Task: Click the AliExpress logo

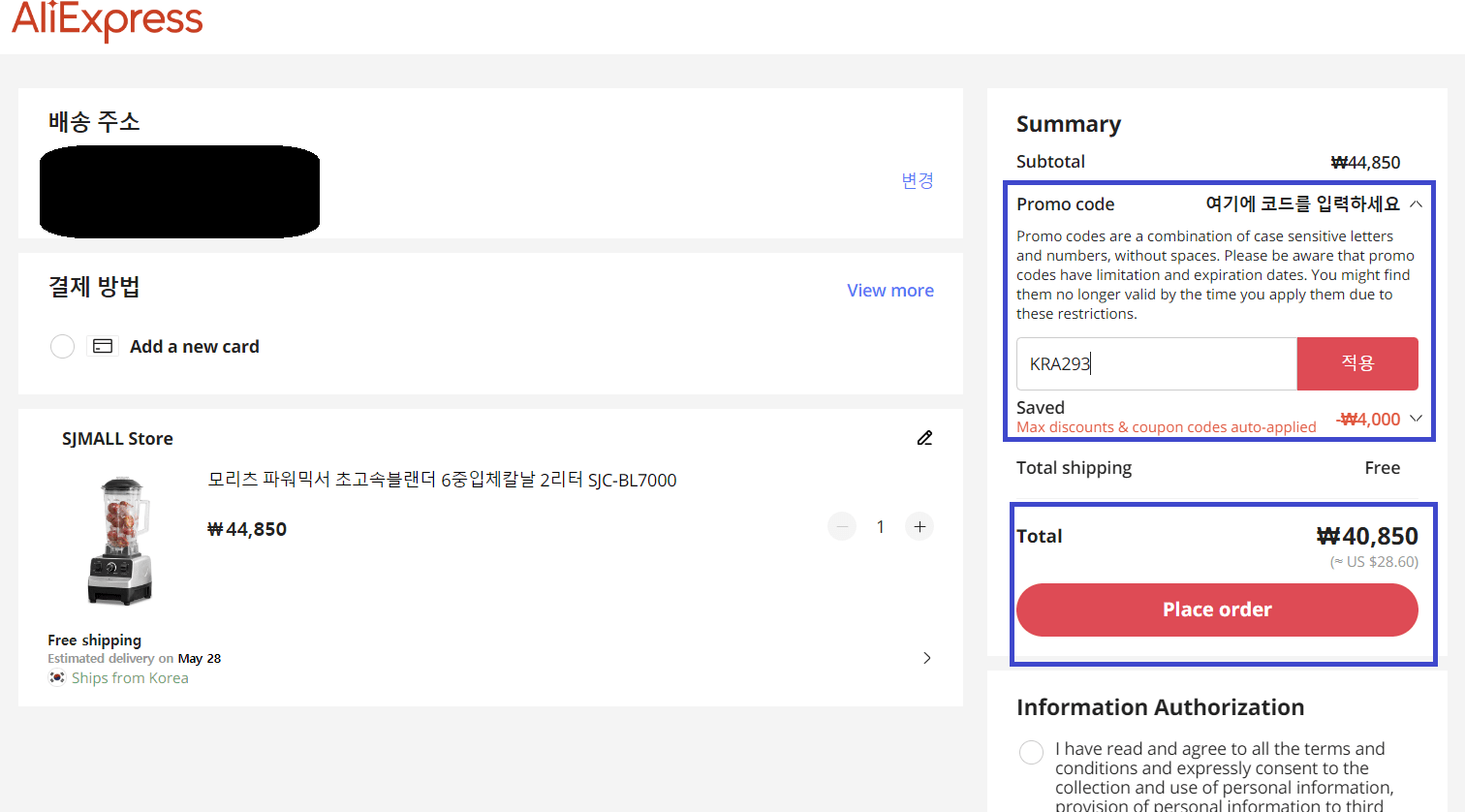Action: [x=107, y=21]
